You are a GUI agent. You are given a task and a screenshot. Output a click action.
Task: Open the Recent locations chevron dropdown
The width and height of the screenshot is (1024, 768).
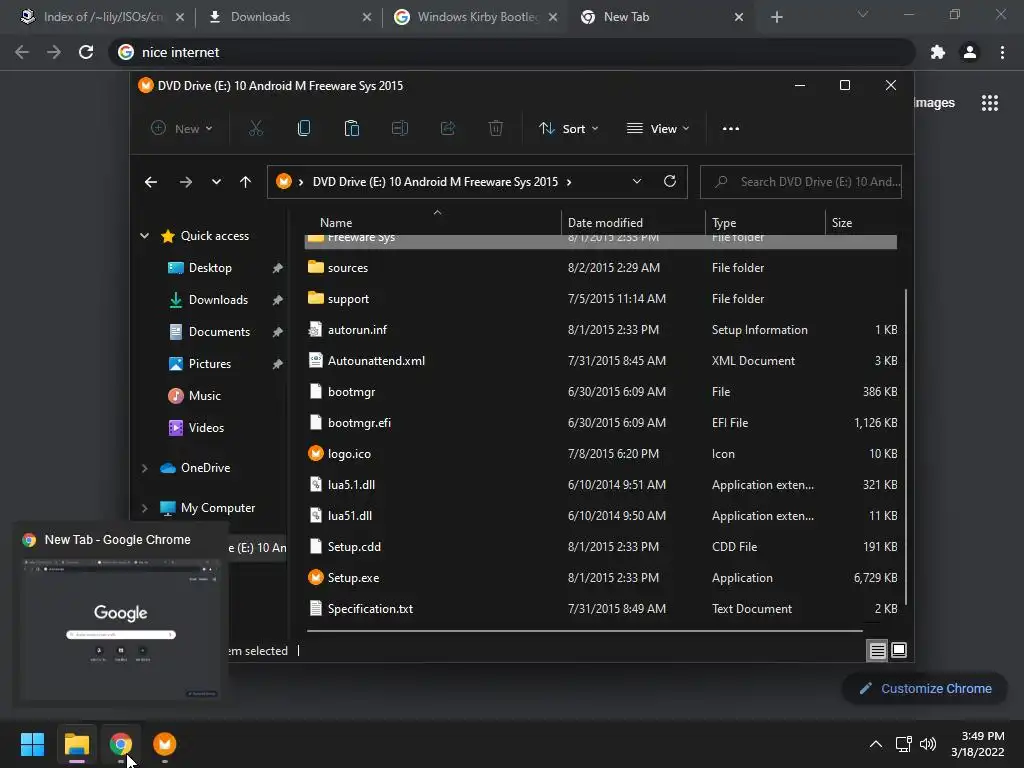(x=216, y=182)
